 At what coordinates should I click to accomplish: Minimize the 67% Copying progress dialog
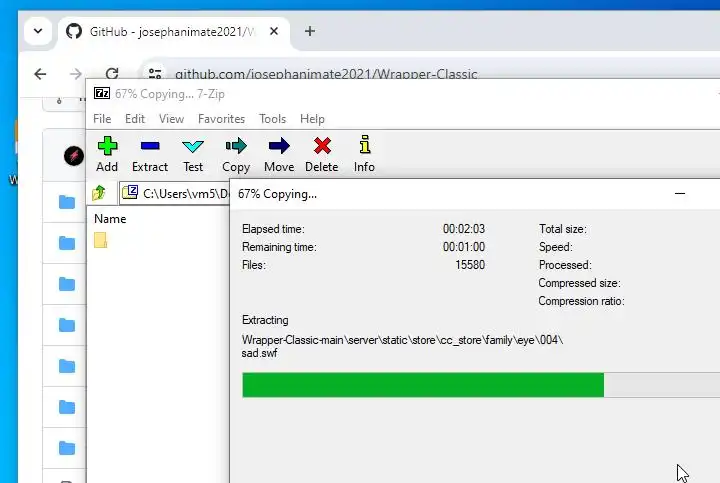(680, 194)
